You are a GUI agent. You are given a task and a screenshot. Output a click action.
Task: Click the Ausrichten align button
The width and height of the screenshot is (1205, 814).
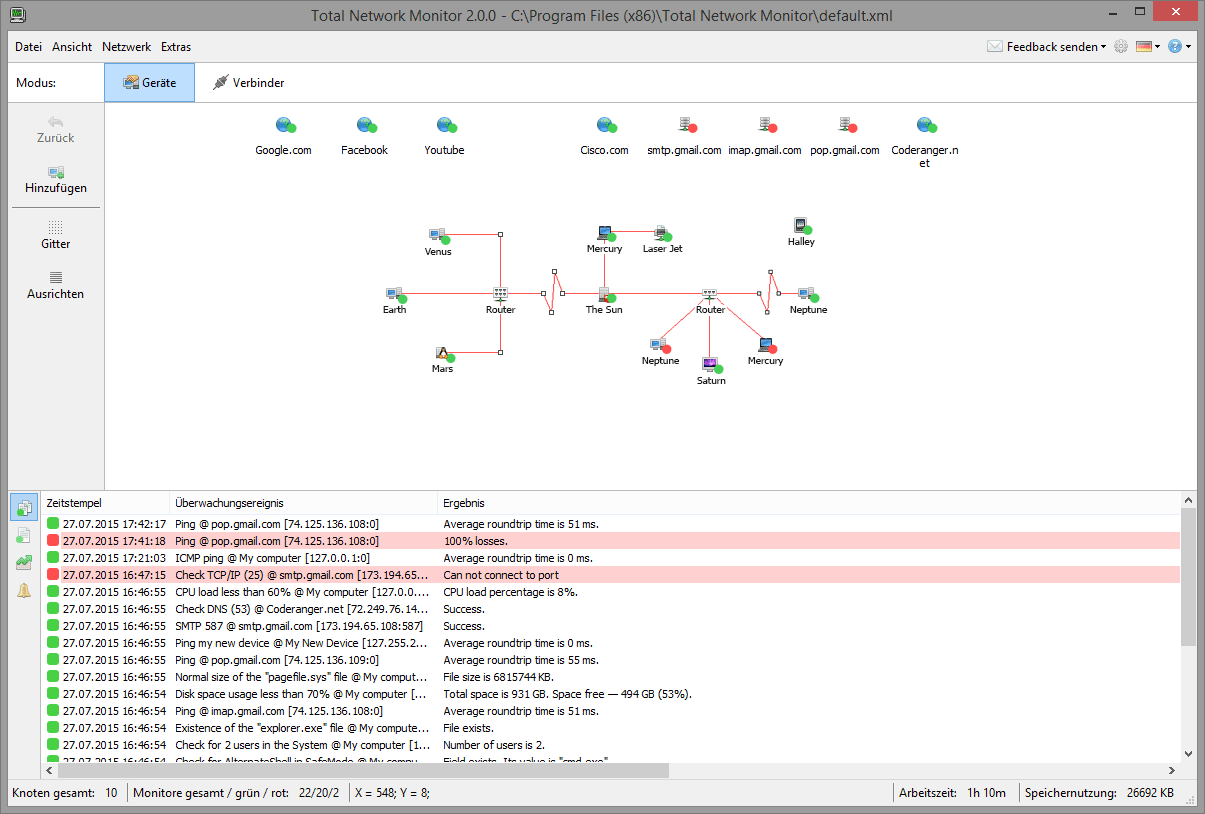pyautogui.click(x=56, y=285)
